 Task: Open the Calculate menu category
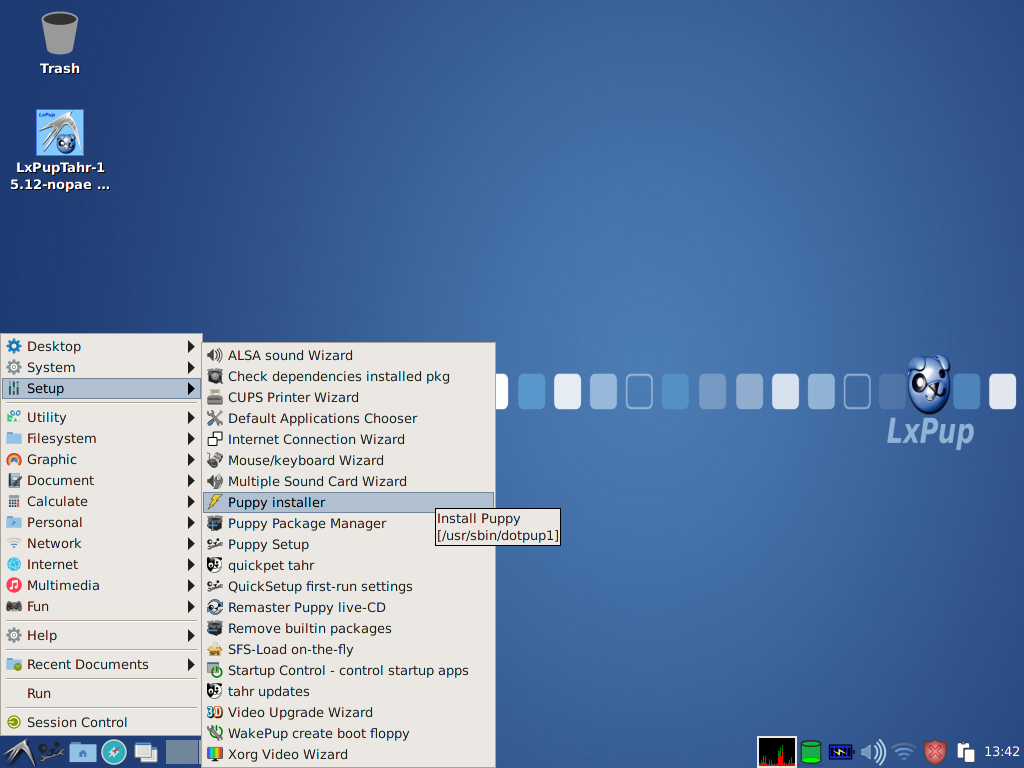click(x=101, y=501)
